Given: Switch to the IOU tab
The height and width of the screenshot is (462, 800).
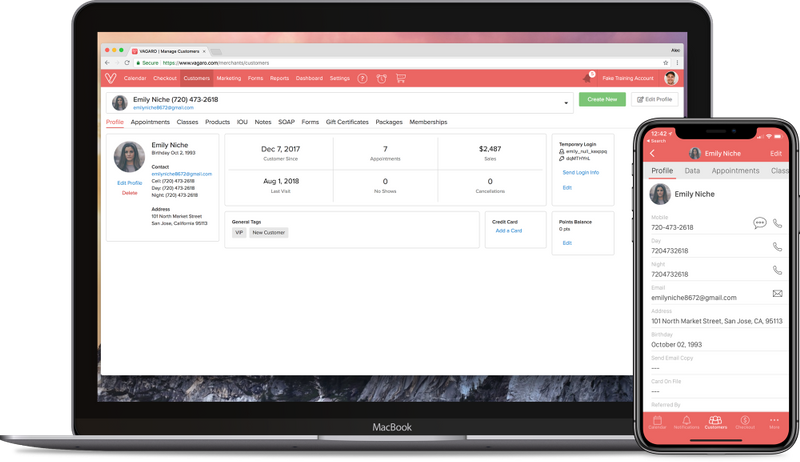Looking at the screenshot, I should (242, 122).
